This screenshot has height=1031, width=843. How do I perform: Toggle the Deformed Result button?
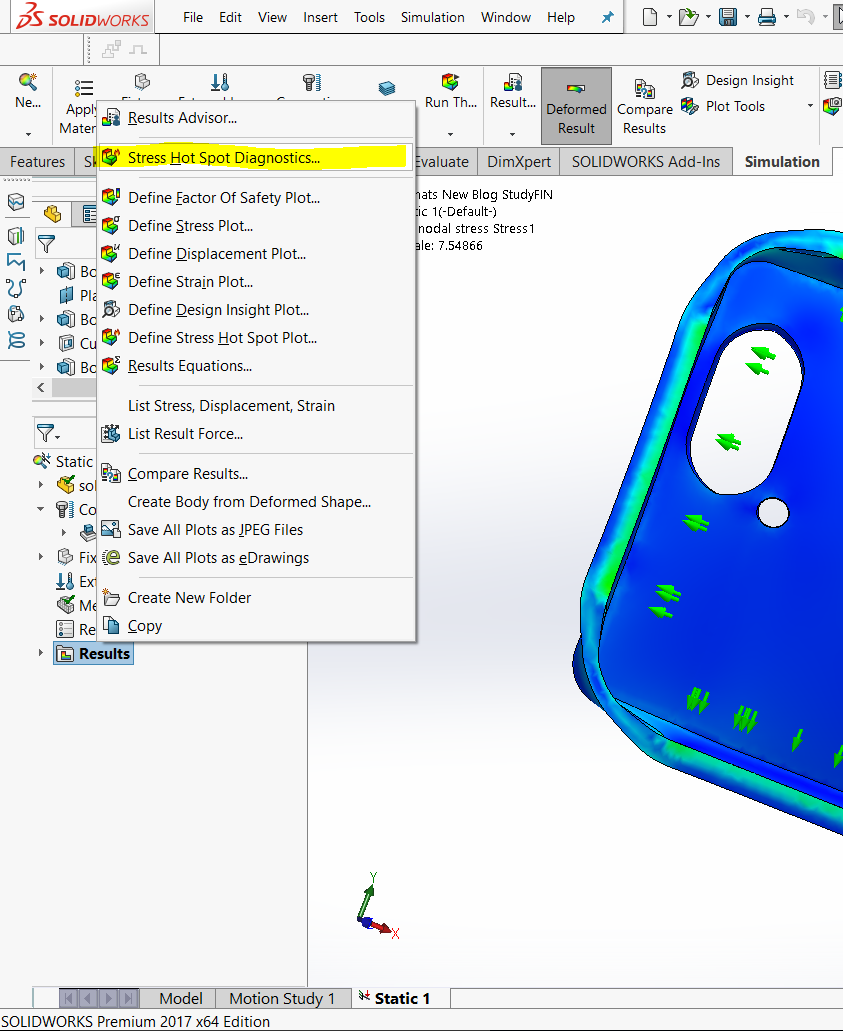tap(576, 106)
